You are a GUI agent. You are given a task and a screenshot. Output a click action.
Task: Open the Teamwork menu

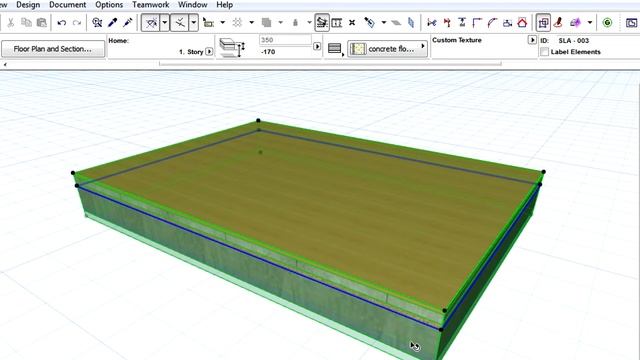click(x=151, y=5)
